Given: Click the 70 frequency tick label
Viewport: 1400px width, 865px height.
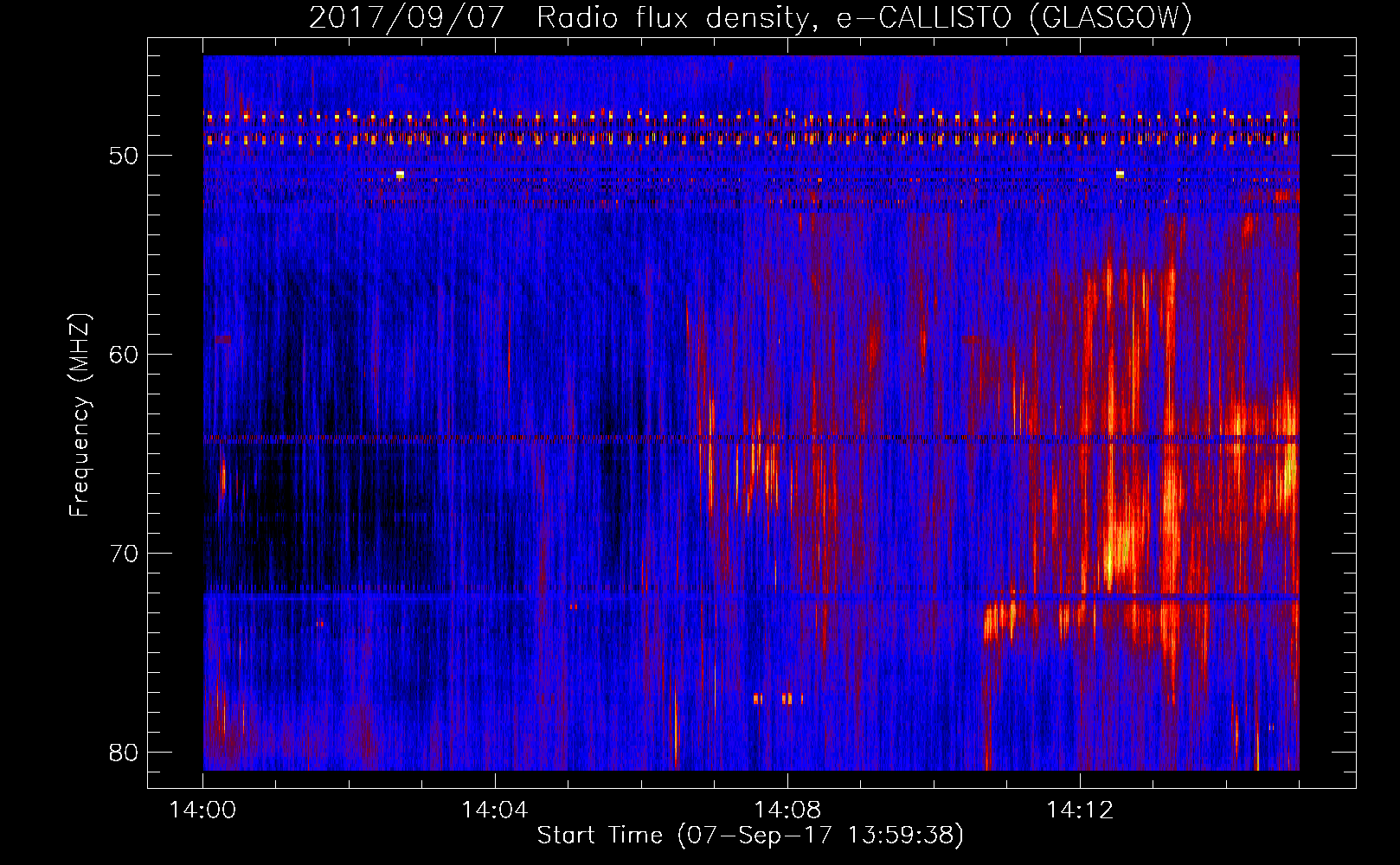Looking at the screenshot, I should [x=124, y=554].
